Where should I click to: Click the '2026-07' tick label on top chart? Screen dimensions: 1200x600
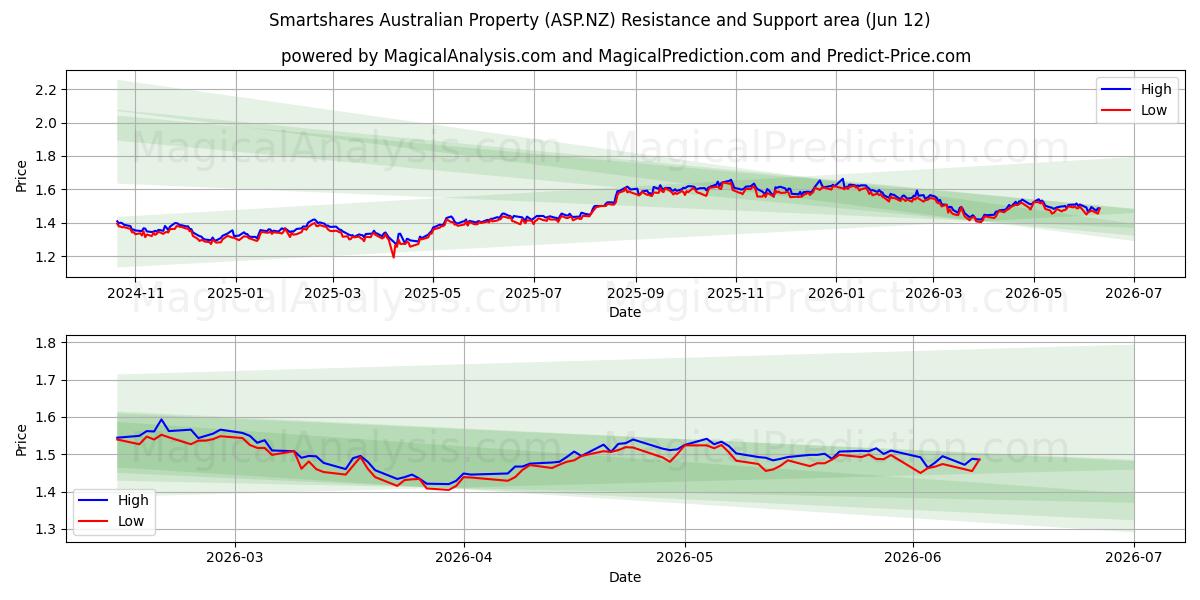pos(1133,294)
